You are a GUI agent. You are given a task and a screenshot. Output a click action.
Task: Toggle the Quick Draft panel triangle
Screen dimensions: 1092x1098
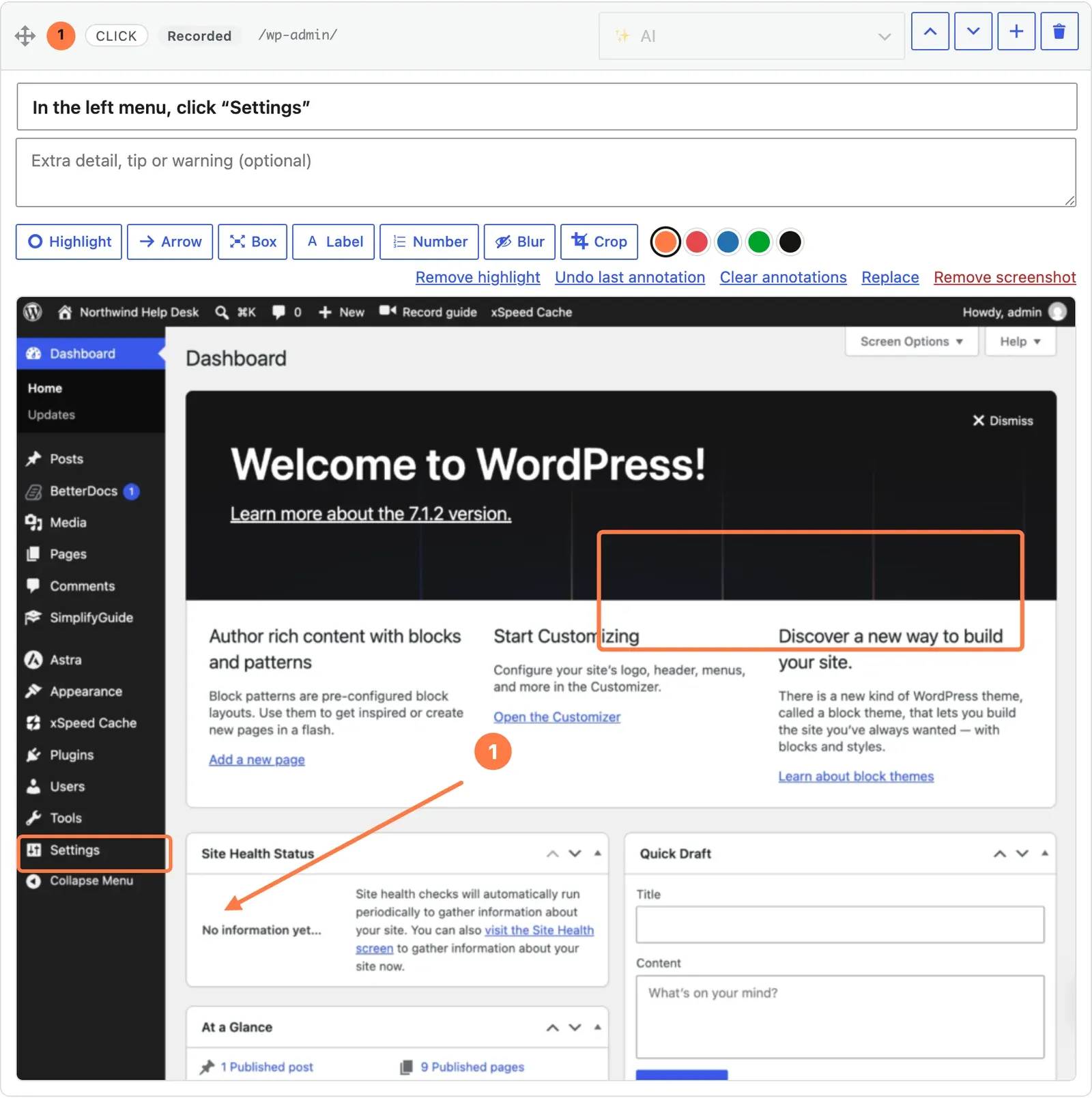pyautogui.click(x=1045, y=853)
